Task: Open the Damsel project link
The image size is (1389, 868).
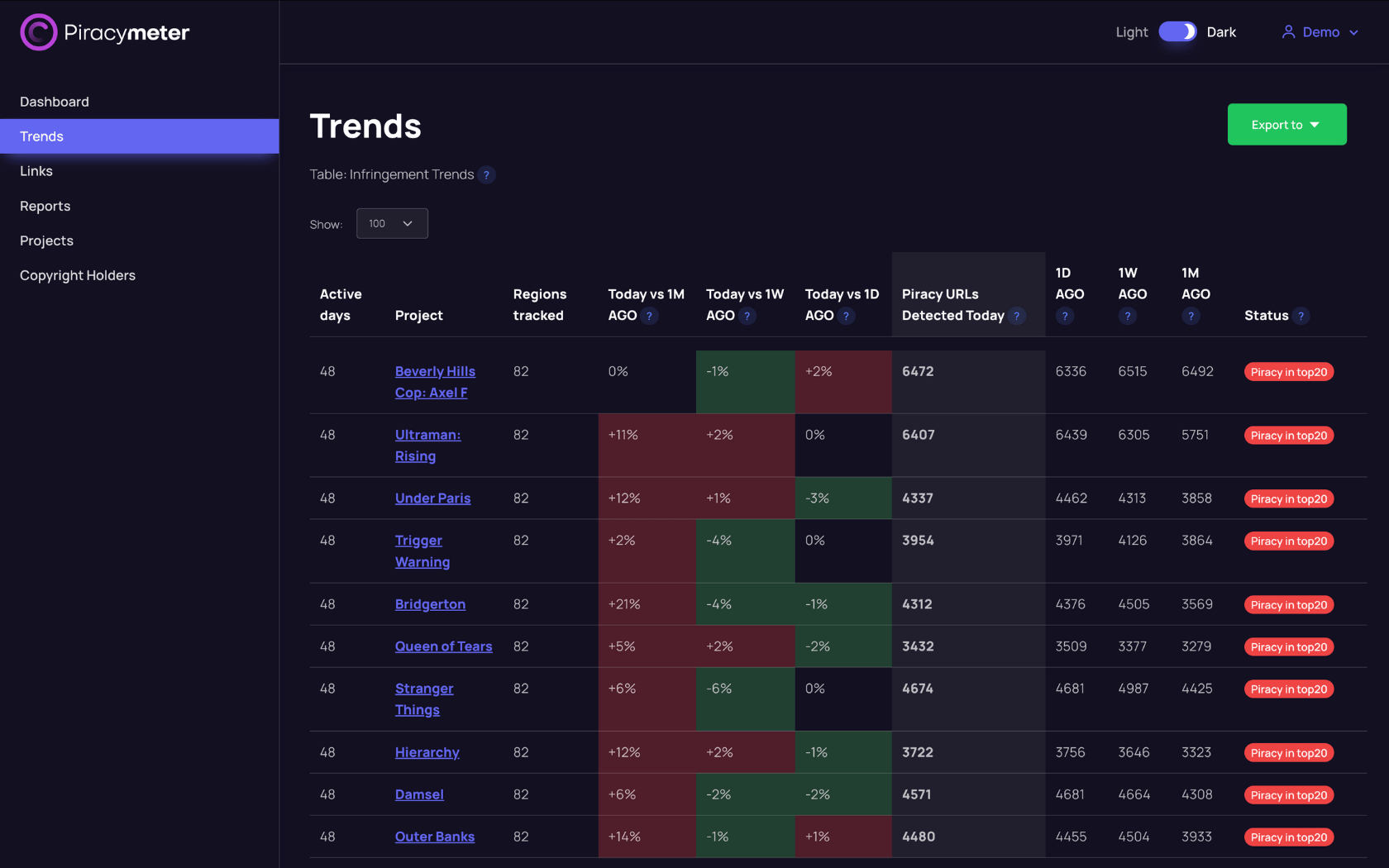Action: click(x=419, y=794)
